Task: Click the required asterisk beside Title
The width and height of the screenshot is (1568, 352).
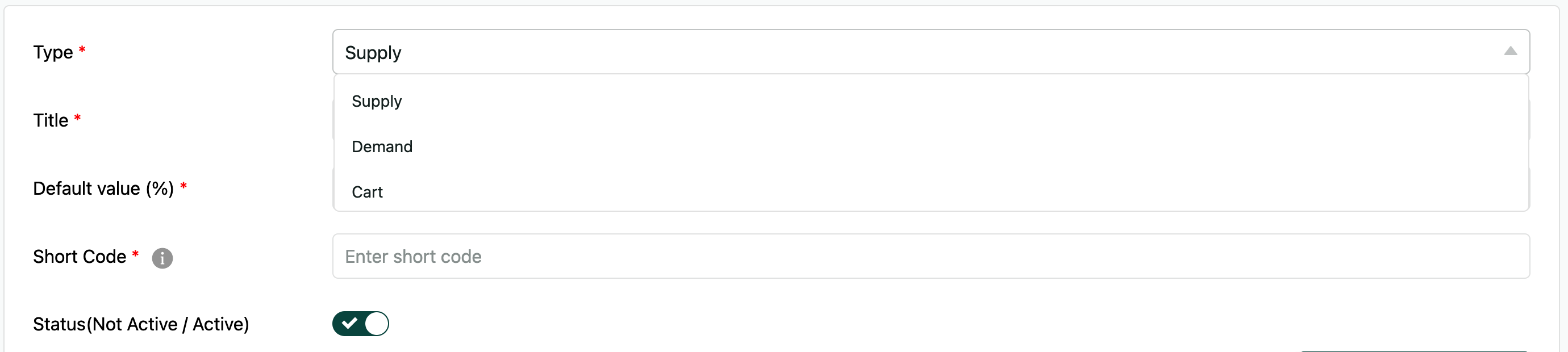Action: tap(77, 118)
